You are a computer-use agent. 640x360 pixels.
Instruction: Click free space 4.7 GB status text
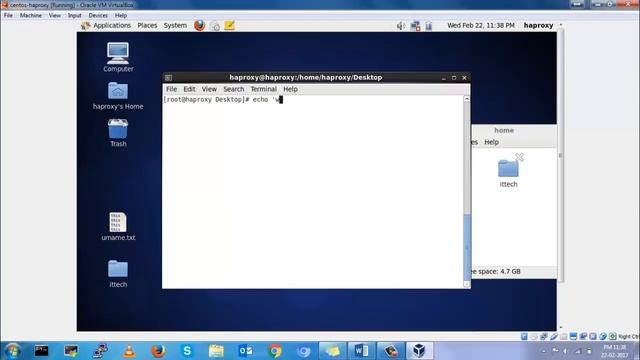[x=496, y=271]
